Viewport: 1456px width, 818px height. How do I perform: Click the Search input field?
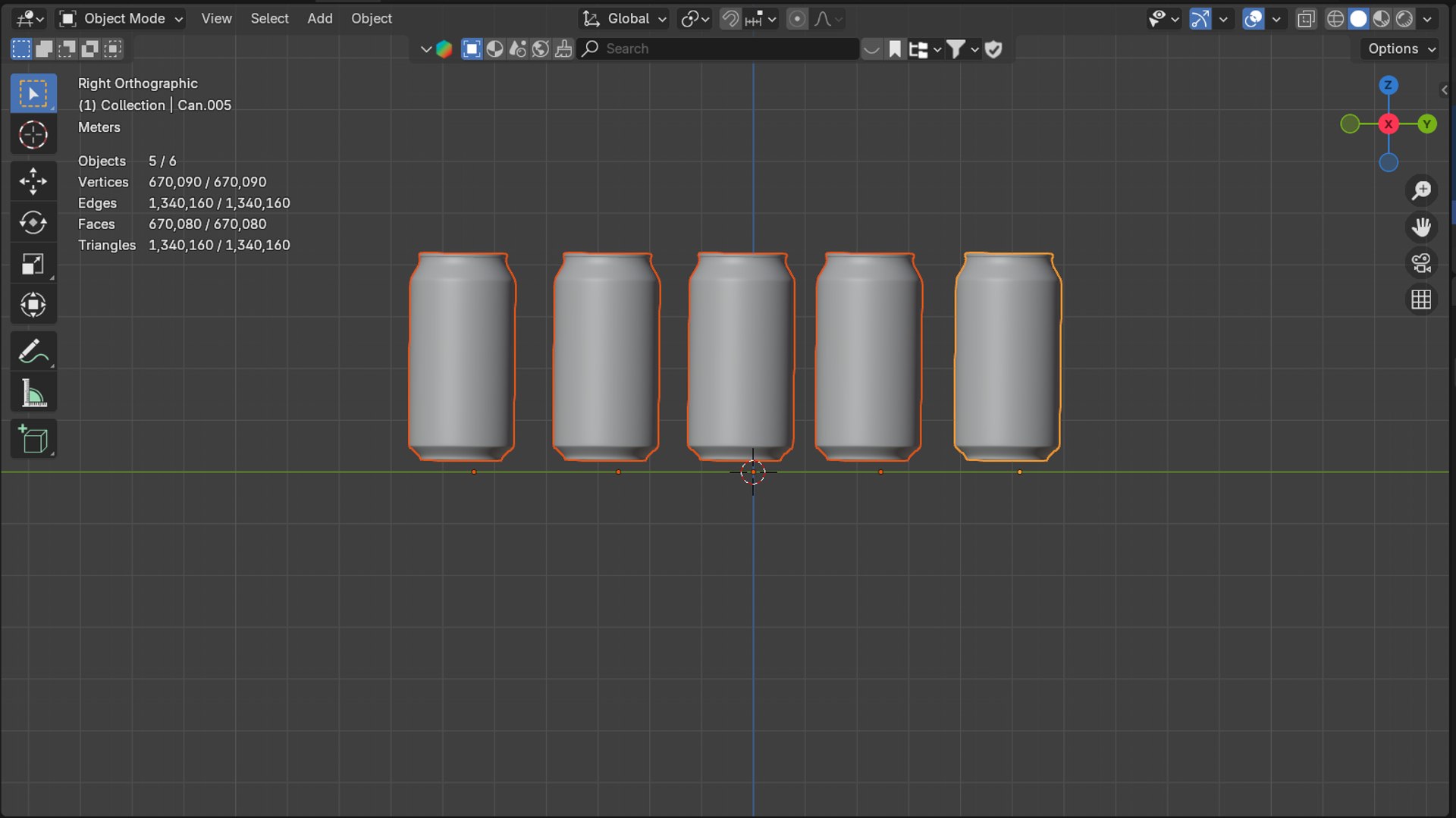tap(718, 49)
